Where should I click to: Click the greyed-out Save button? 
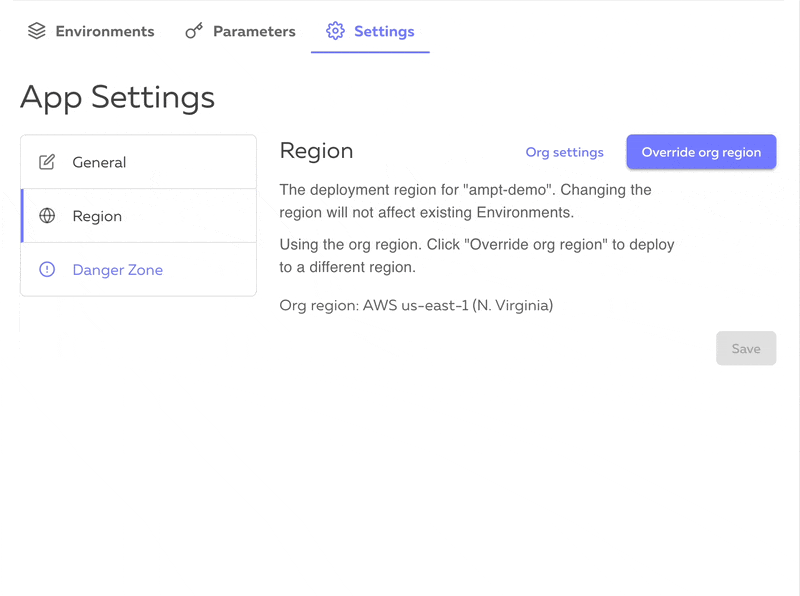(x=746, y=349)
